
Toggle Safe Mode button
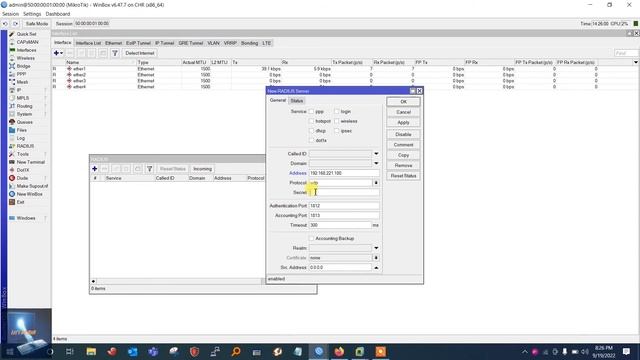pyautogui.click(x=37, y=24)
